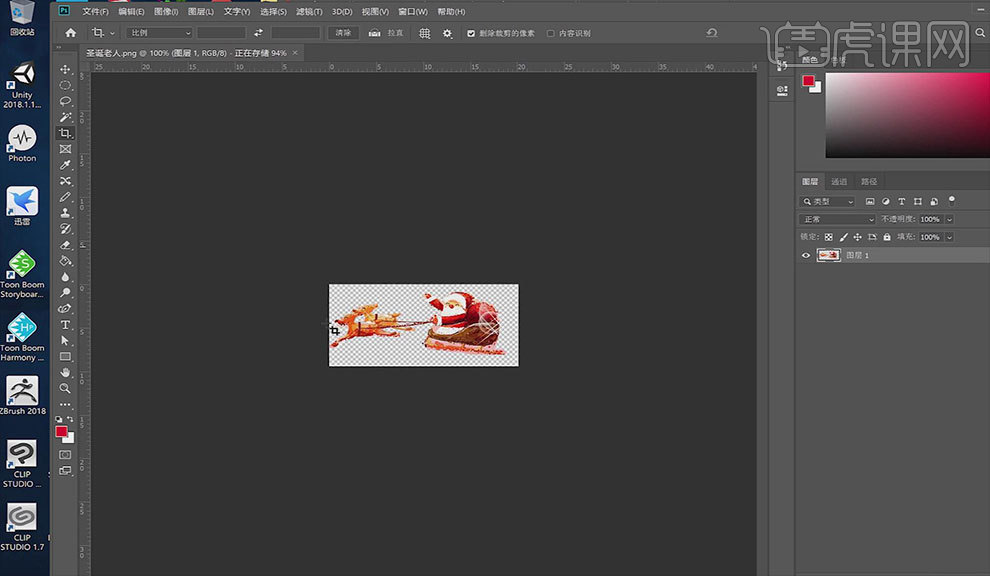Screen dimensions: 990x576
Task: Click foreground swatch in color panel
Action: coord(808,81)
